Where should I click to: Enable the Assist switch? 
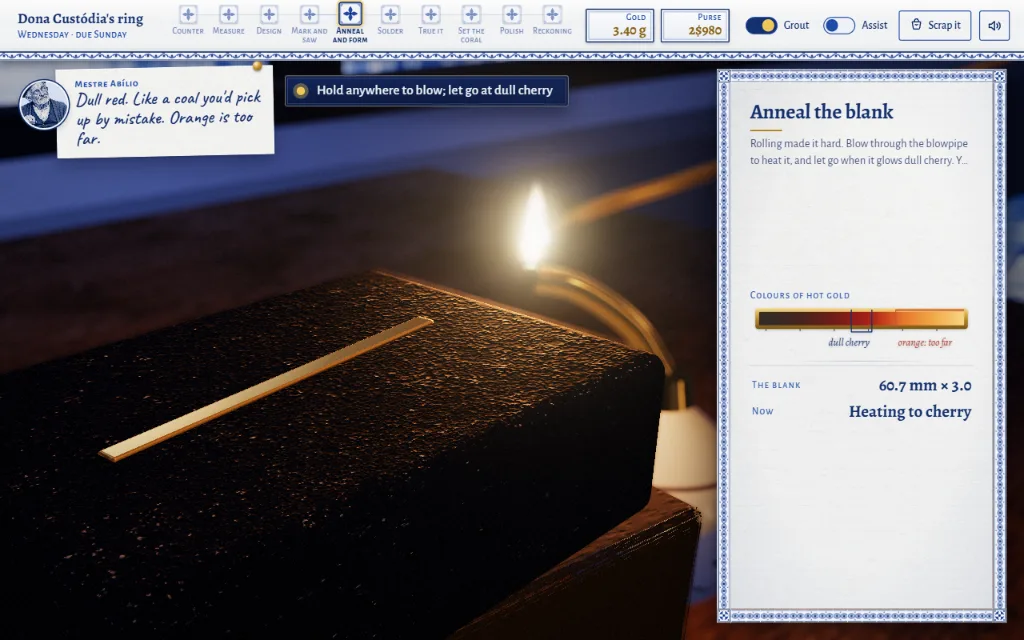click(839, 25)
